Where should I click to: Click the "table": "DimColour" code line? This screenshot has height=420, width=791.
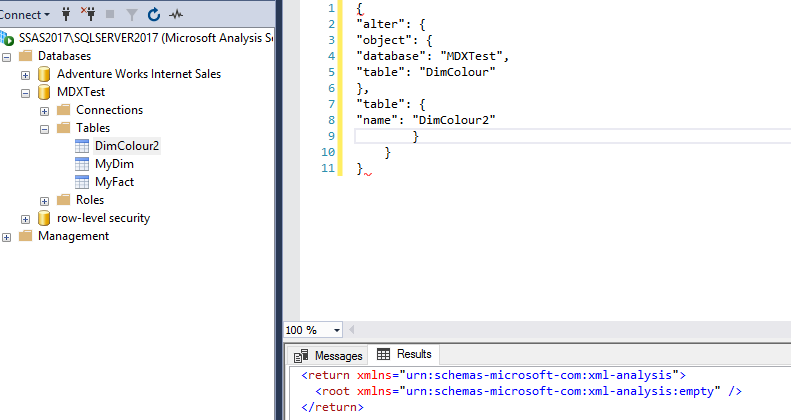pos(426,72)
